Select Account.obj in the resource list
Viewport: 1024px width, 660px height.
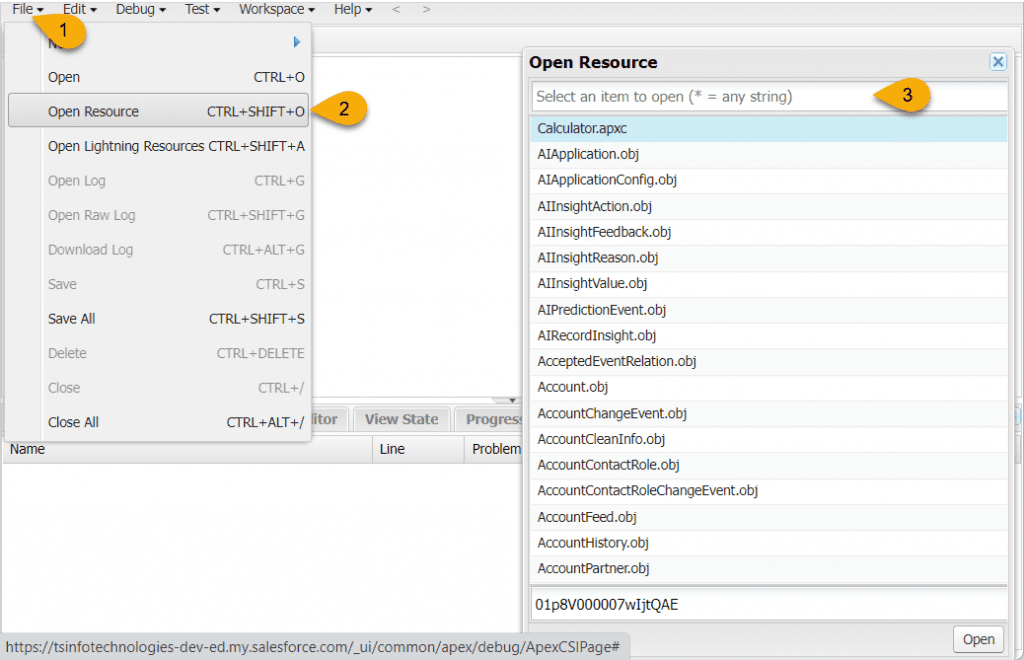click(x=573, y=387)
